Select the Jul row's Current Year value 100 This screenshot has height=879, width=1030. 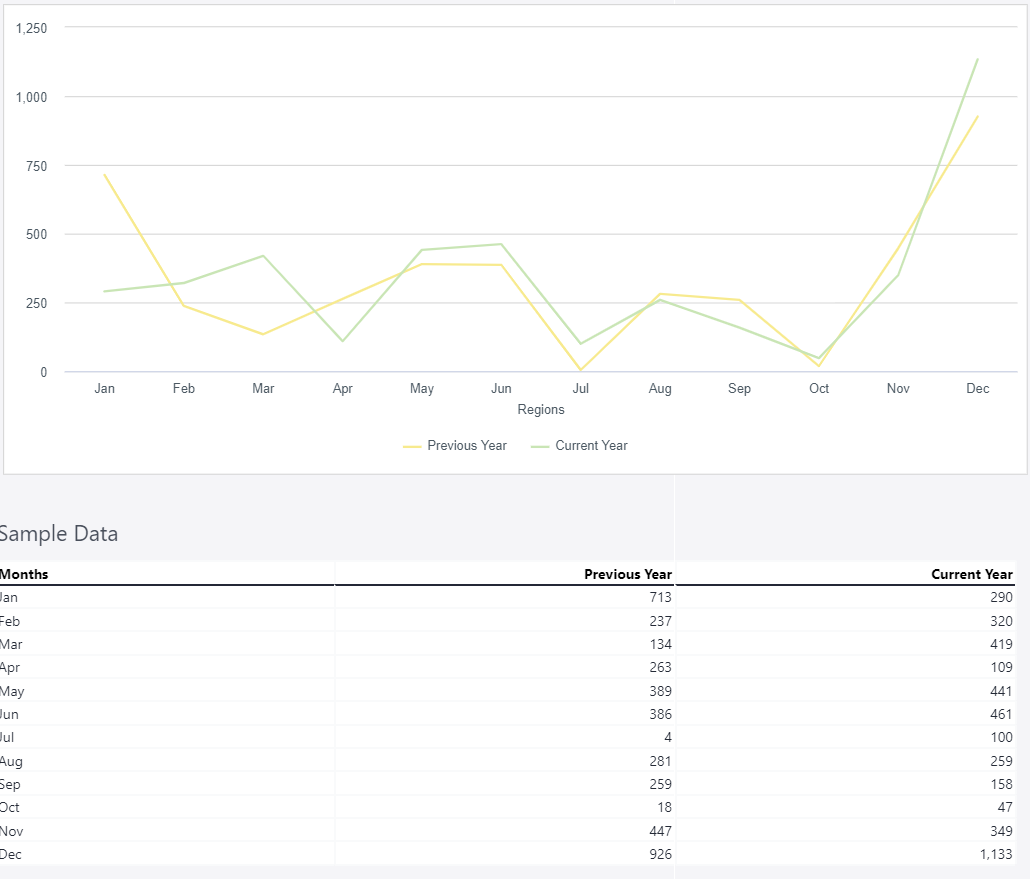point(1001,738)
